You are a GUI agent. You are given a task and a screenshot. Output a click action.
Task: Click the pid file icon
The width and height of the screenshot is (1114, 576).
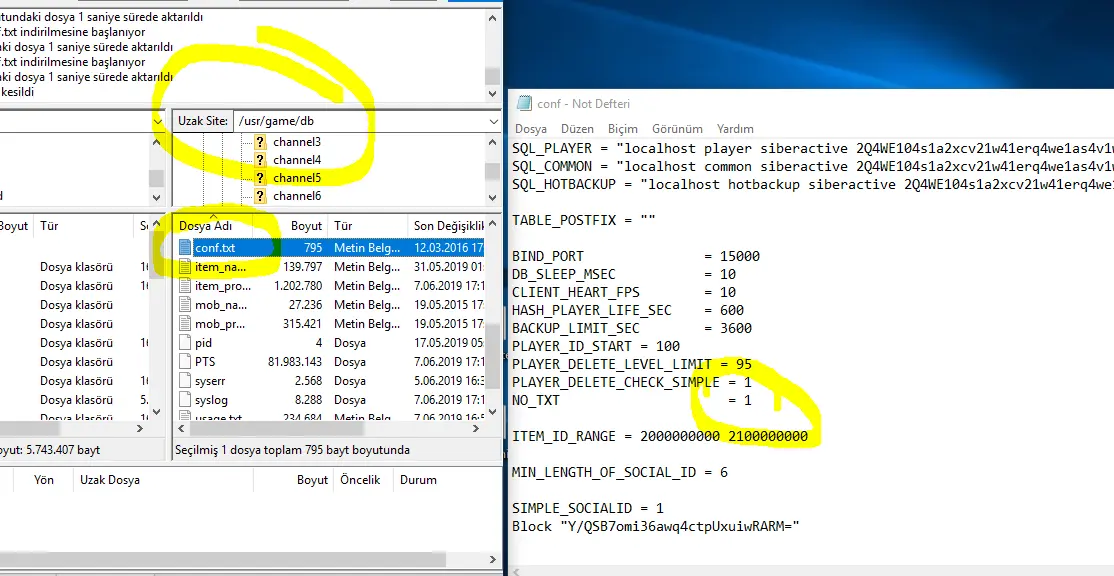pyautogui.click(x=185, y=343)
